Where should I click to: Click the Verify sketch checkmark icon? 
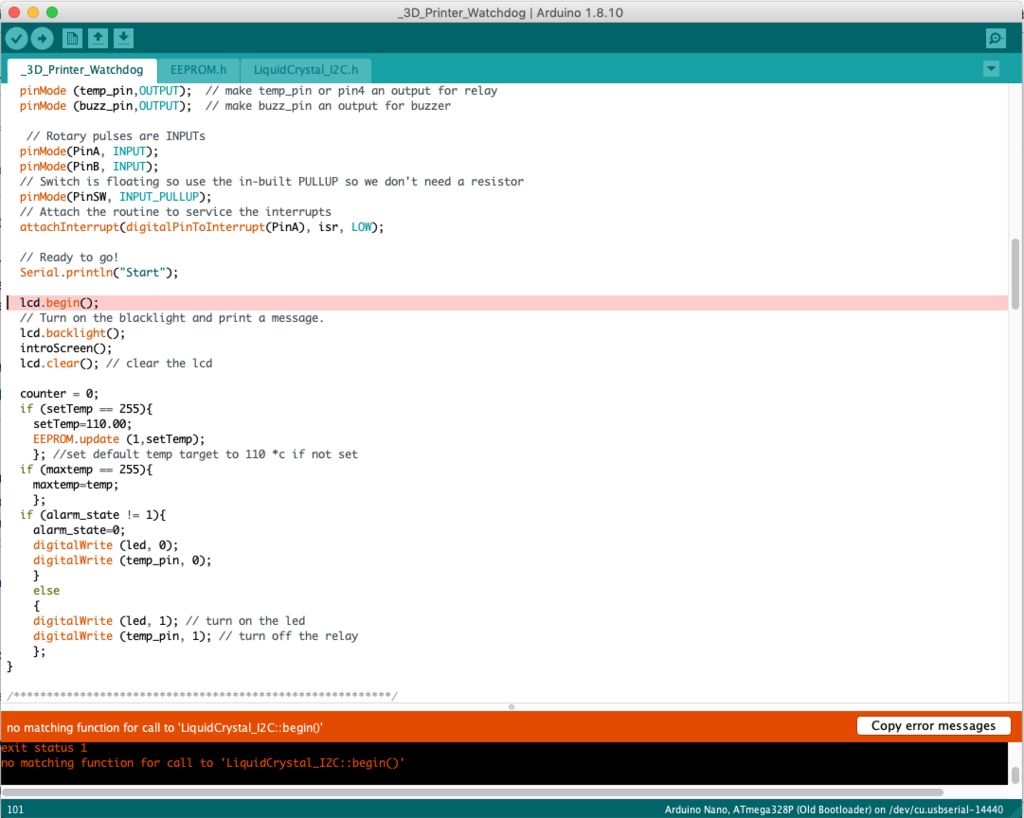click(x=16, y=39)
